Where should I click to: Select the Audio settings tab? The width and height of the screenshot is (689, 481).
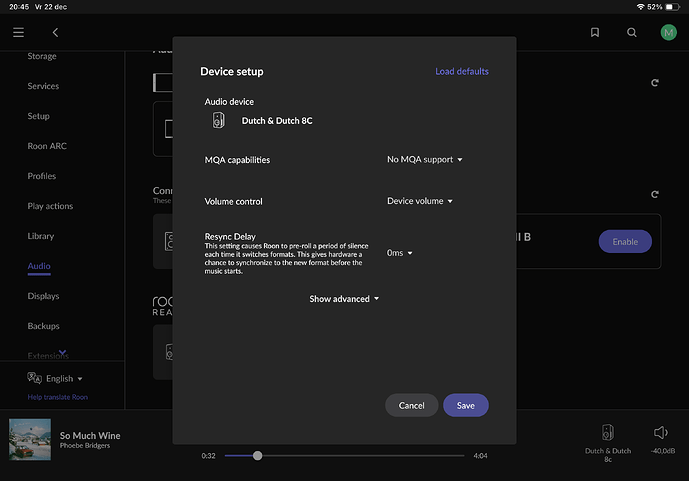(x=39, y=266)
